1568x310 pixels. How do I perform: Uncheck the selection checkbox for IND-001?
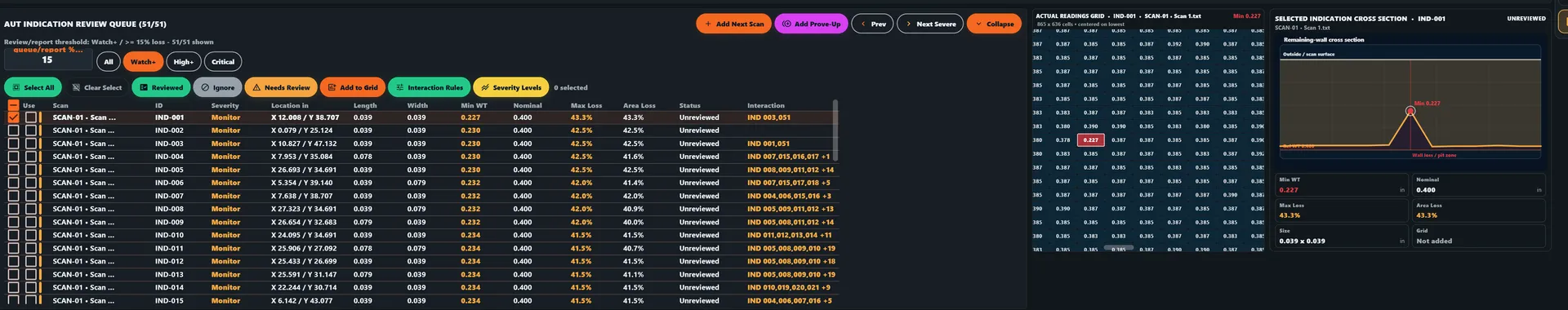click(13, 117)
